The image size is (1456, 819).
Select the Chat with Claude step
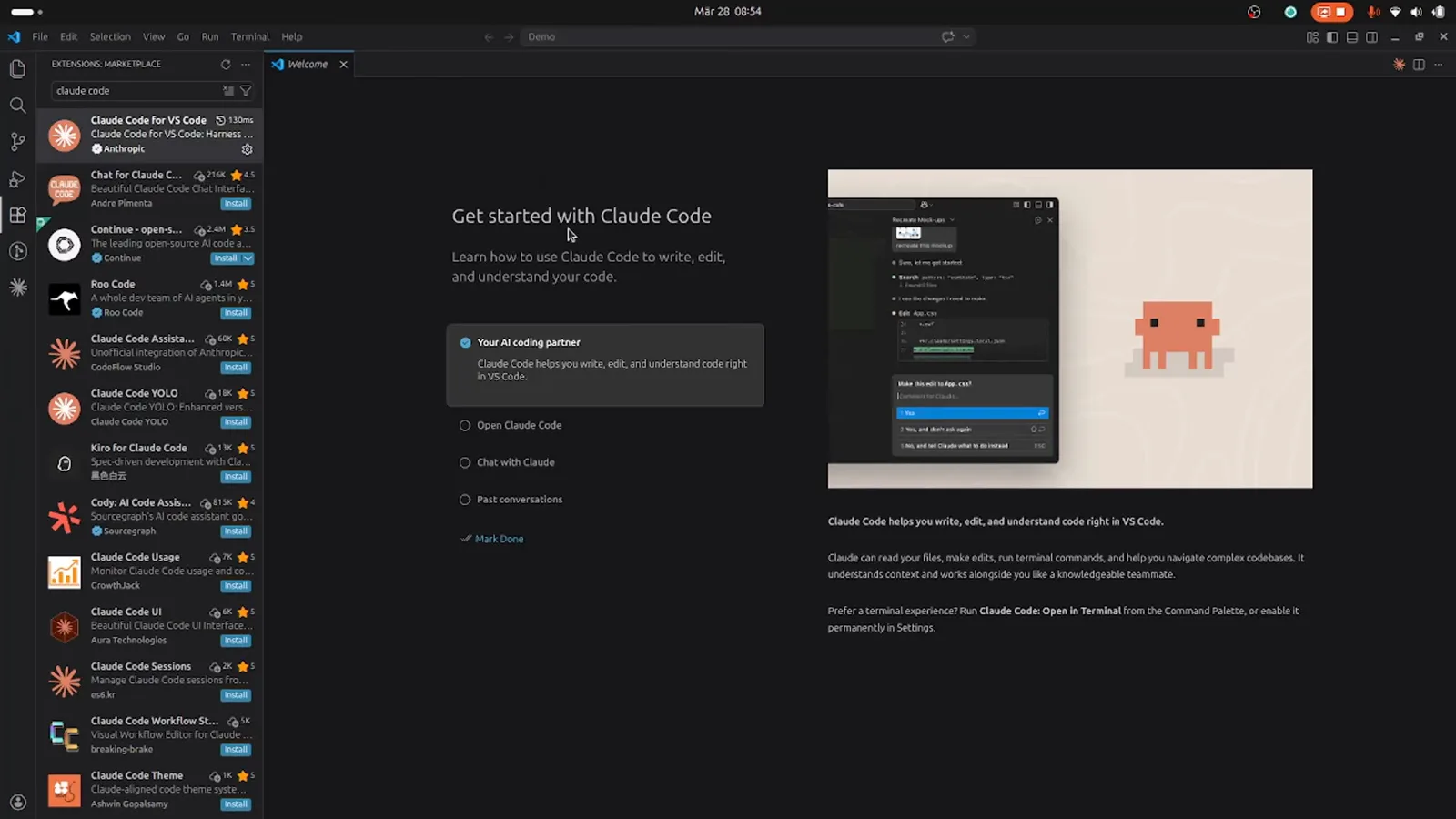tap(515, 462)
